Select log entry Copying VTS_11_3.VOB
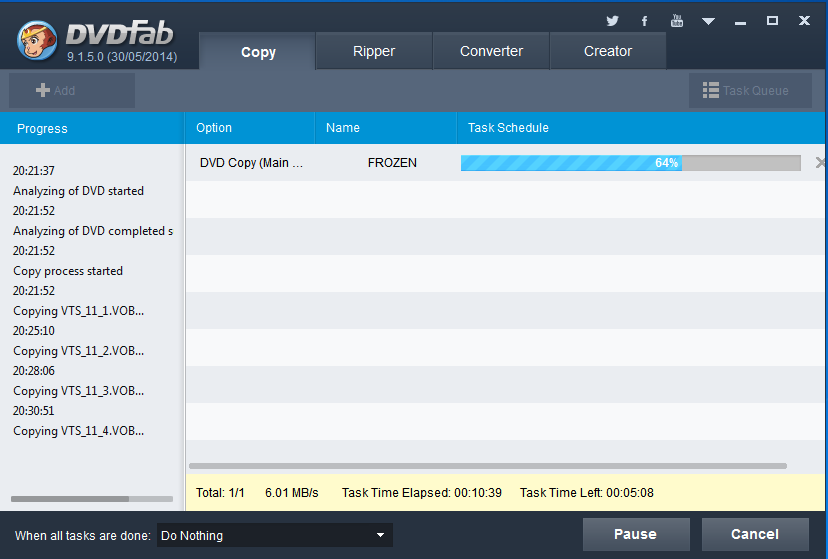 [x=78, y=391]
